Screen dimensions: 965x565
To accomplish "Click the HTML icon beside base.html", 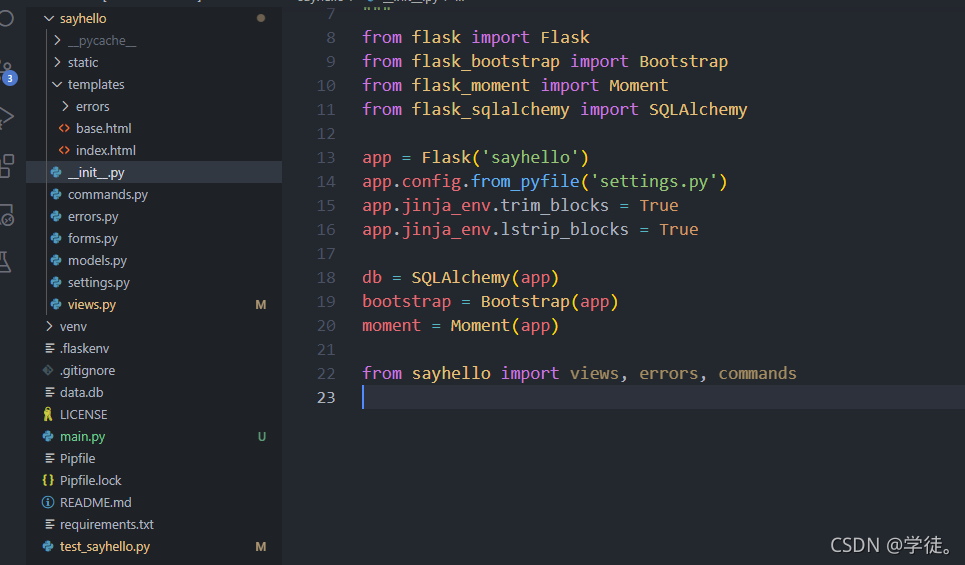I will [x=64, y=128].
